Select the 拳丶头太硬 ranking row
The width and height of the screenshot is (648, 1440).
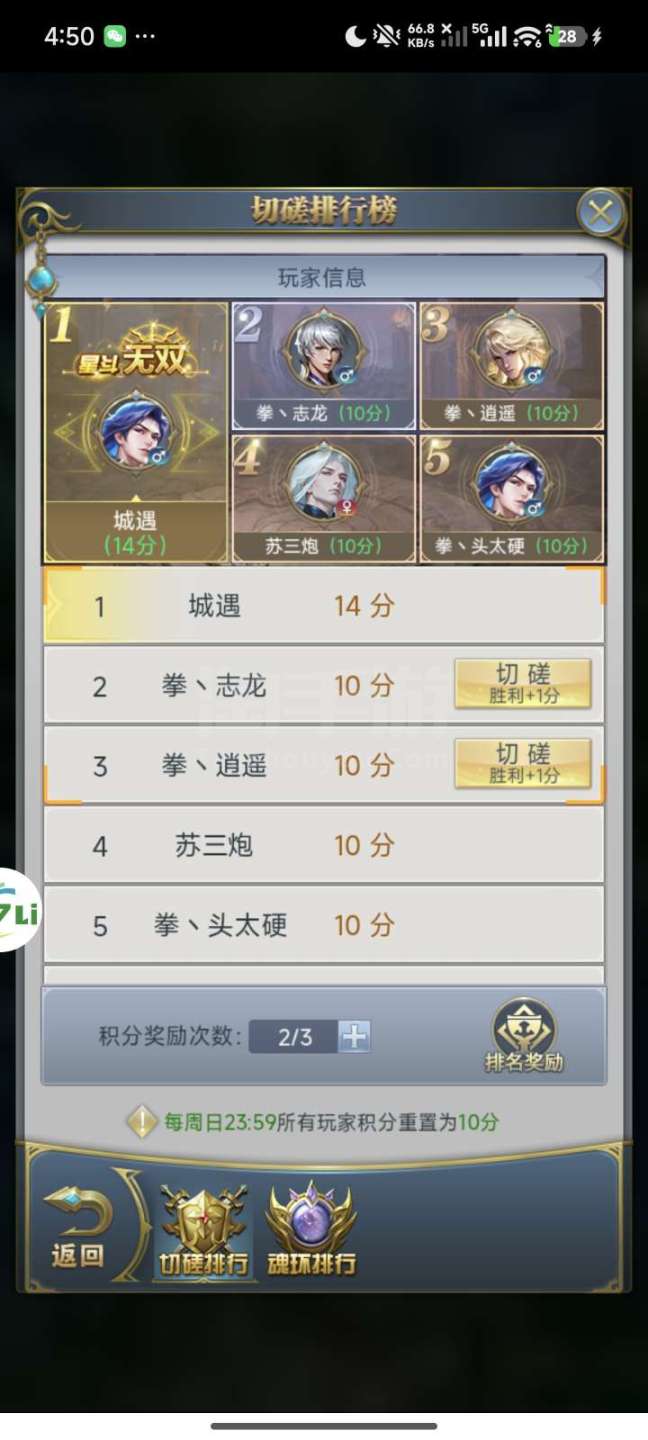tap(324, 925)
